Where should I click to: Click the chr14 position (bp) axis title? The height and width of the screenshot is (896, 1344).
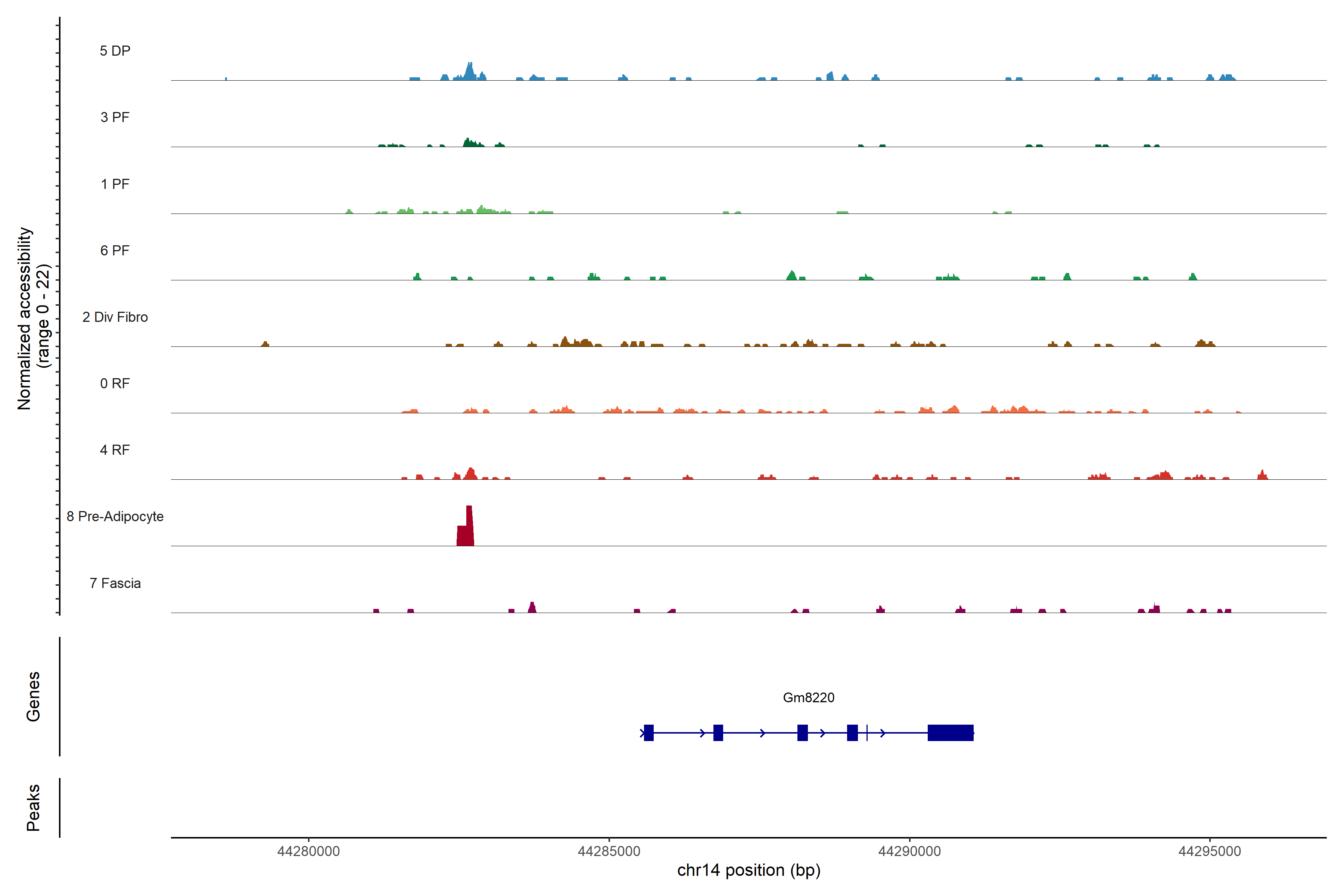pyautogui.click(x=749, y=870)
